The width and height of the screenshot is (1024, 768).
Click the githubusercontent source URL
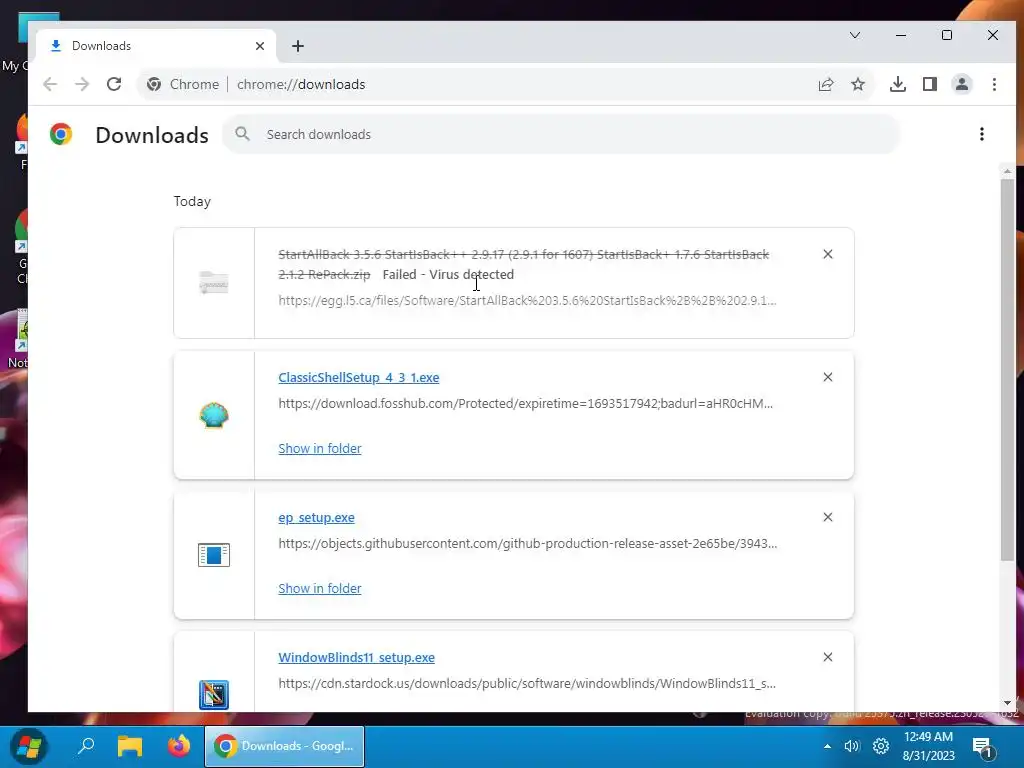click(528, 543)
